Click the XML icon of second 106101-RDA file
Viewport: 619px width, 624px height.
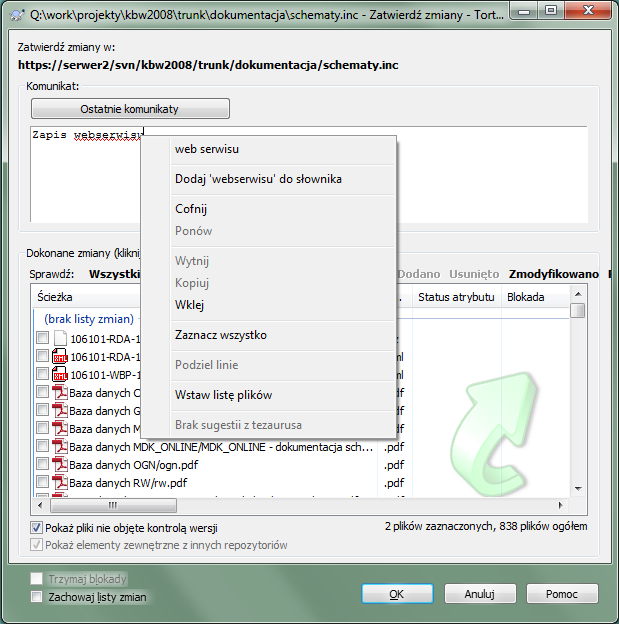tap(60, 357)
